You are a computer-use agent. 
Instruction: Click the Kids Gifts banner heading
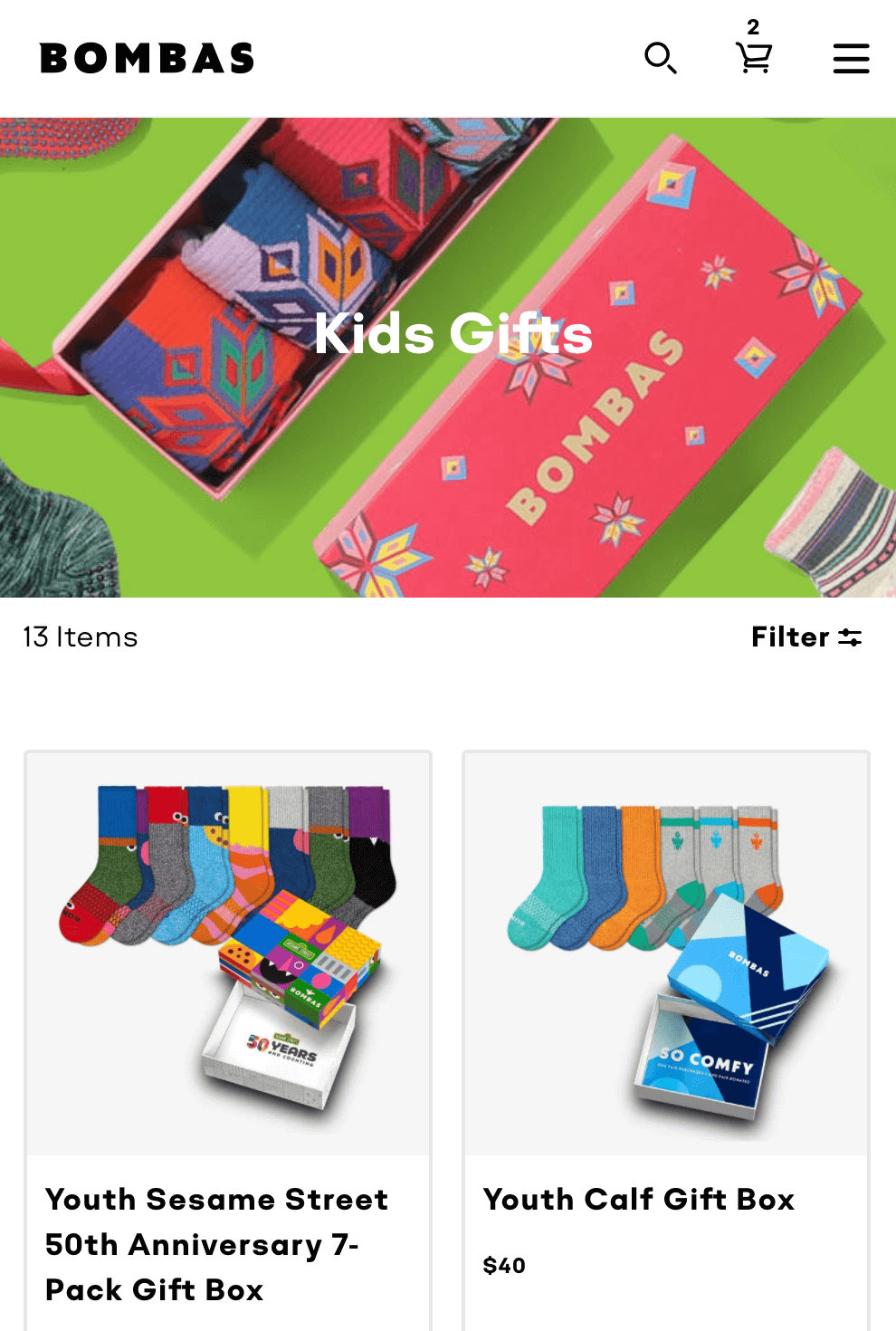coord(453,333)
